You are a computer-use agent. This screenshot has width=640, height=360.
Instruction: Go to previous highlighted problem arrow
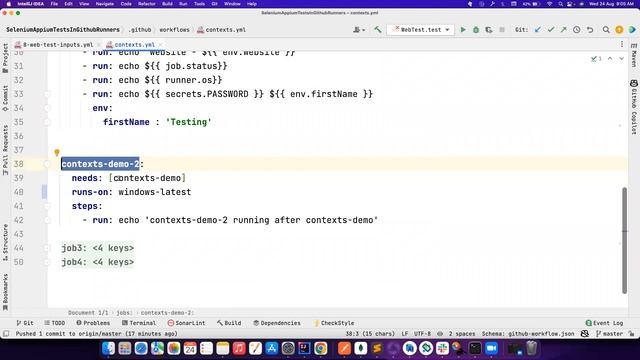click(610, 59)
